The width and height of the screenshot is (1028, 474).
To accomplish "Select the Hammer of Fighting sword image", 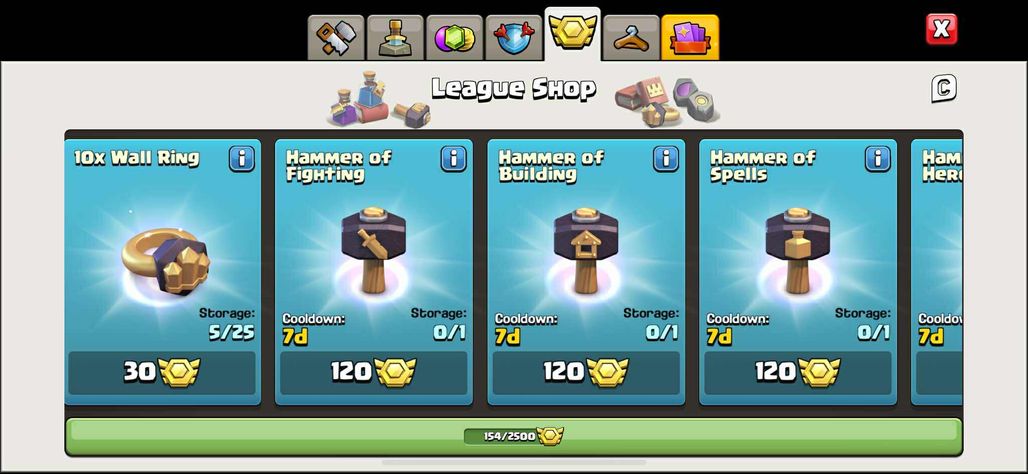I will [x=373, y=250].
